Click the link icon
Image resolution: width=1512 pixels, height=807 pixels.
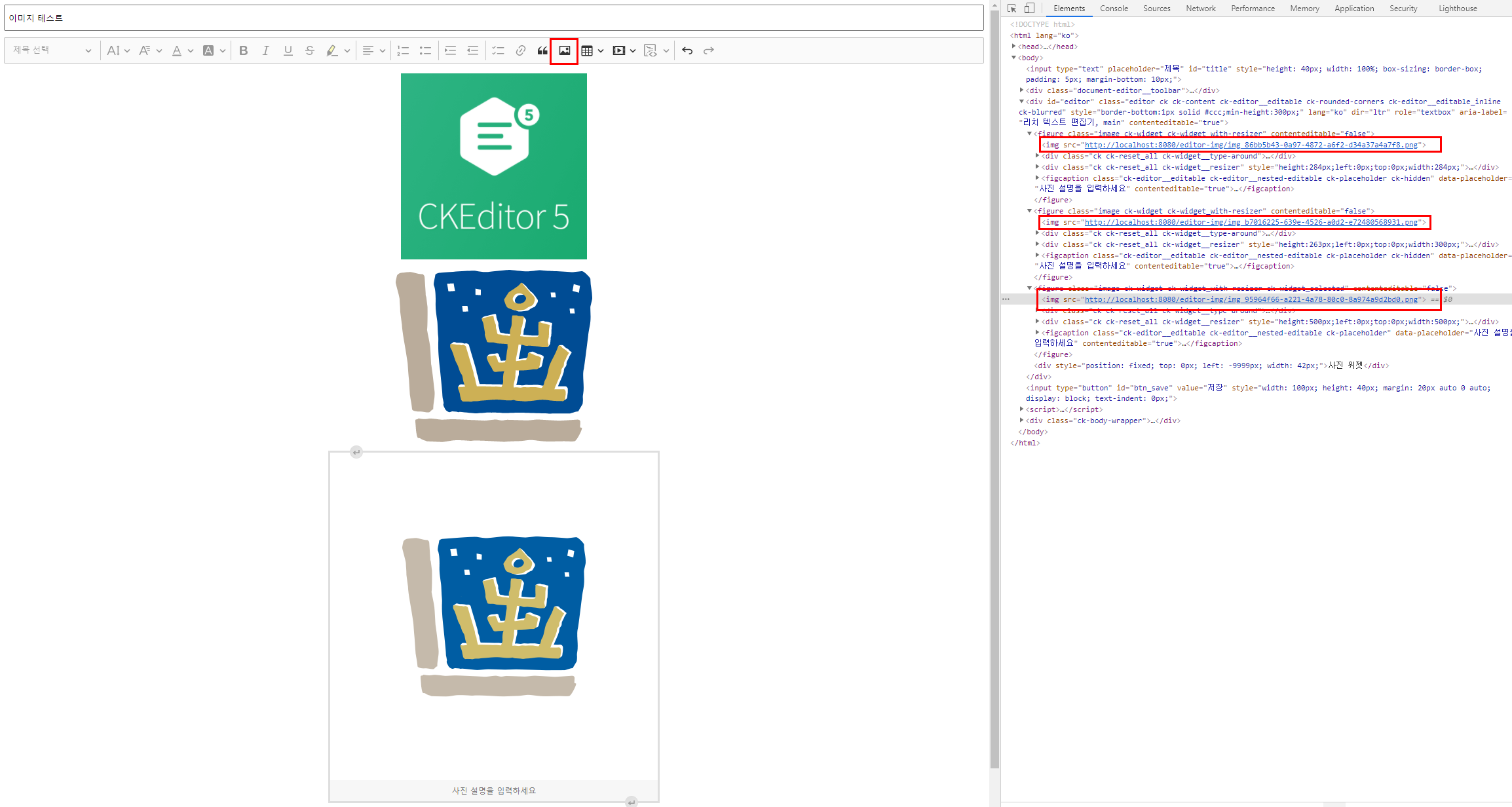pos(520,50)
